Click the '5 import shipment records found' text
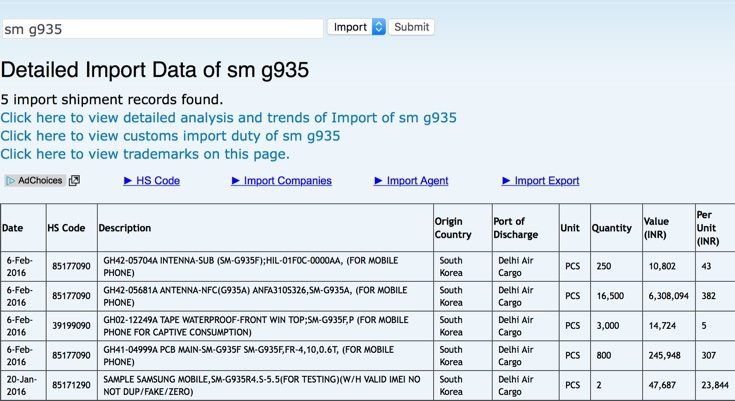Image resolution: width=735 pixels, height=401 pixels. (x=112, y=99)
